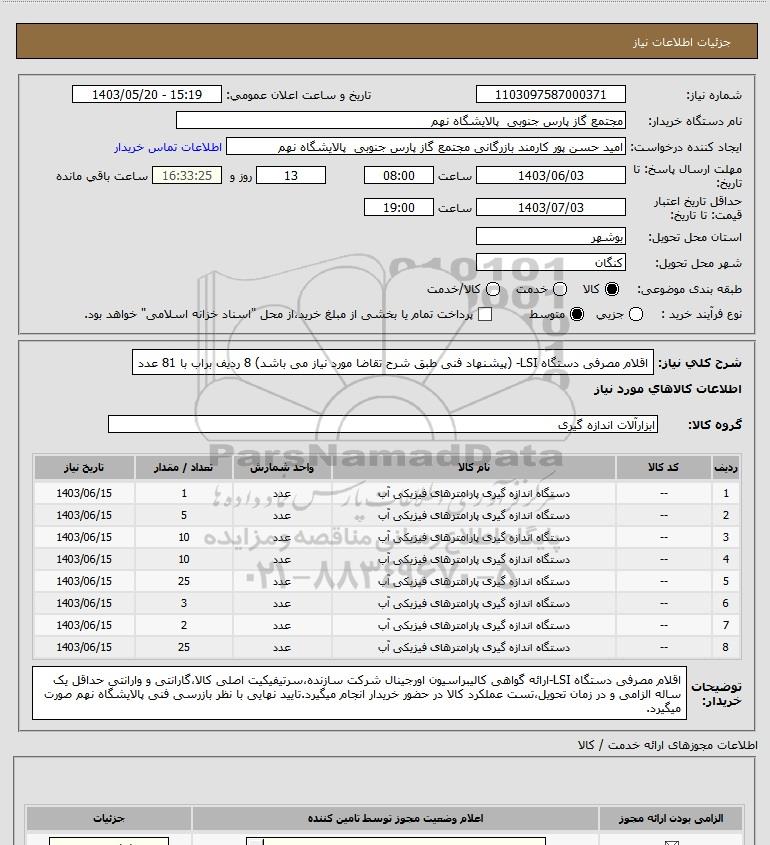Select the خدمت radio button
Screen dimensions: 770x845
pos(560,289)
